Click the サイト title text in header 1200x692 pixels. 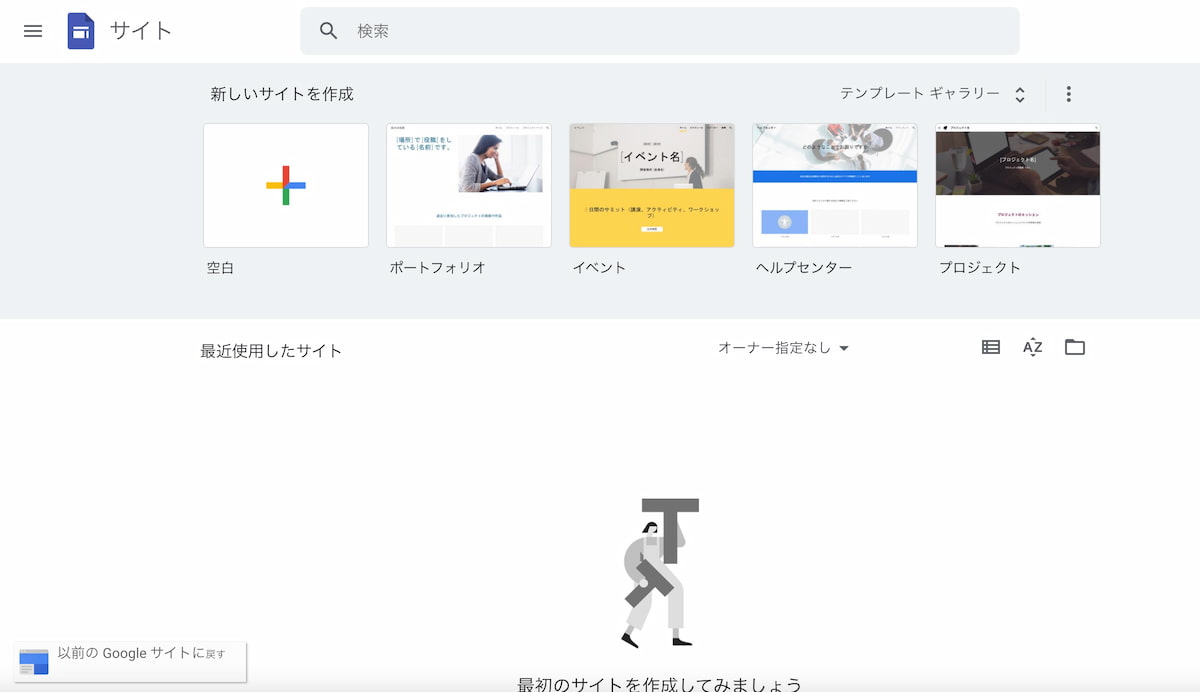[141, 31]
